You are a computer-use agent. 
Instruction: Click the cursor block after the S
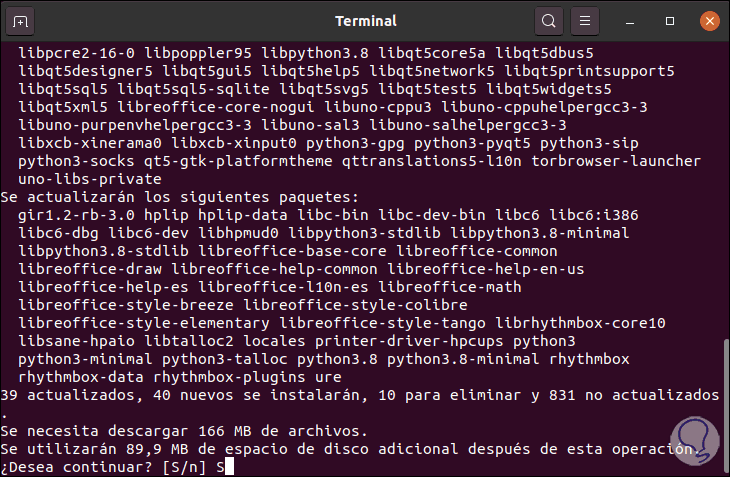click(x=230, y=466)
